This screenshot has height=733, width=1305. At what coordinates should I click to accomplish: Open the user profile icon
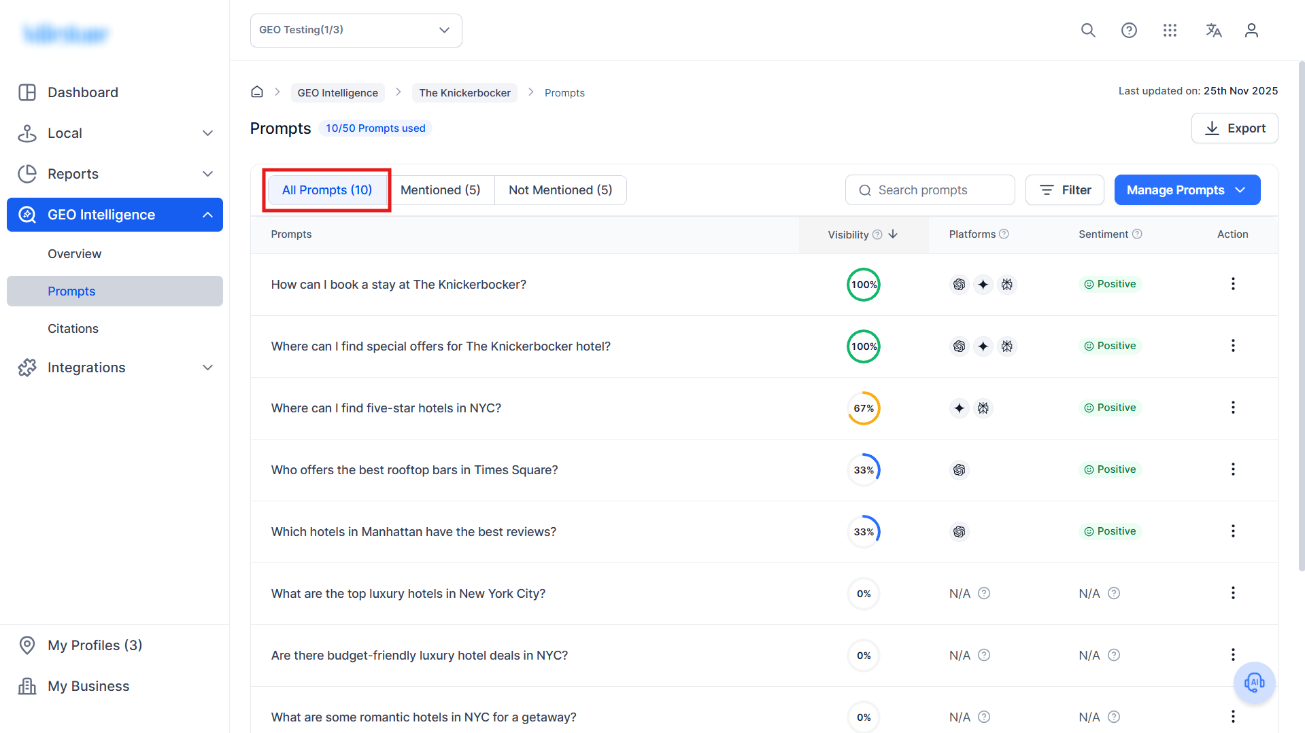click(1251, 31)
